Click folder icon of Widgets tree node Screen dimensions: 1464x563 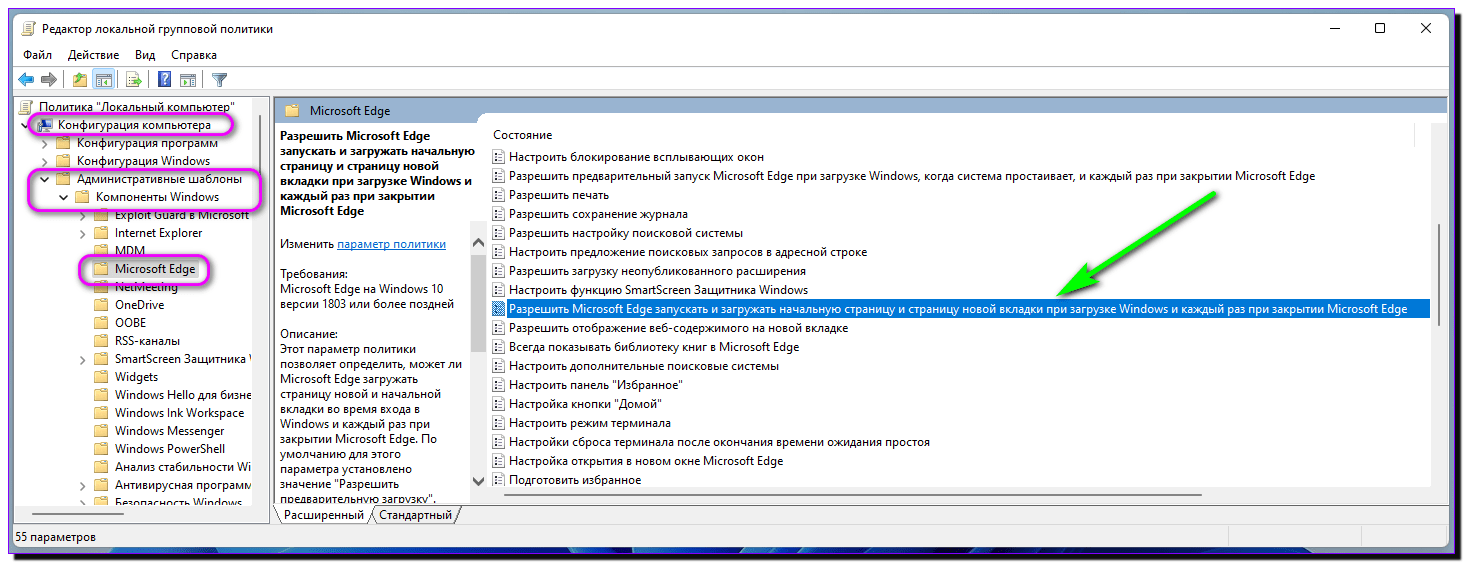[101, 377]
